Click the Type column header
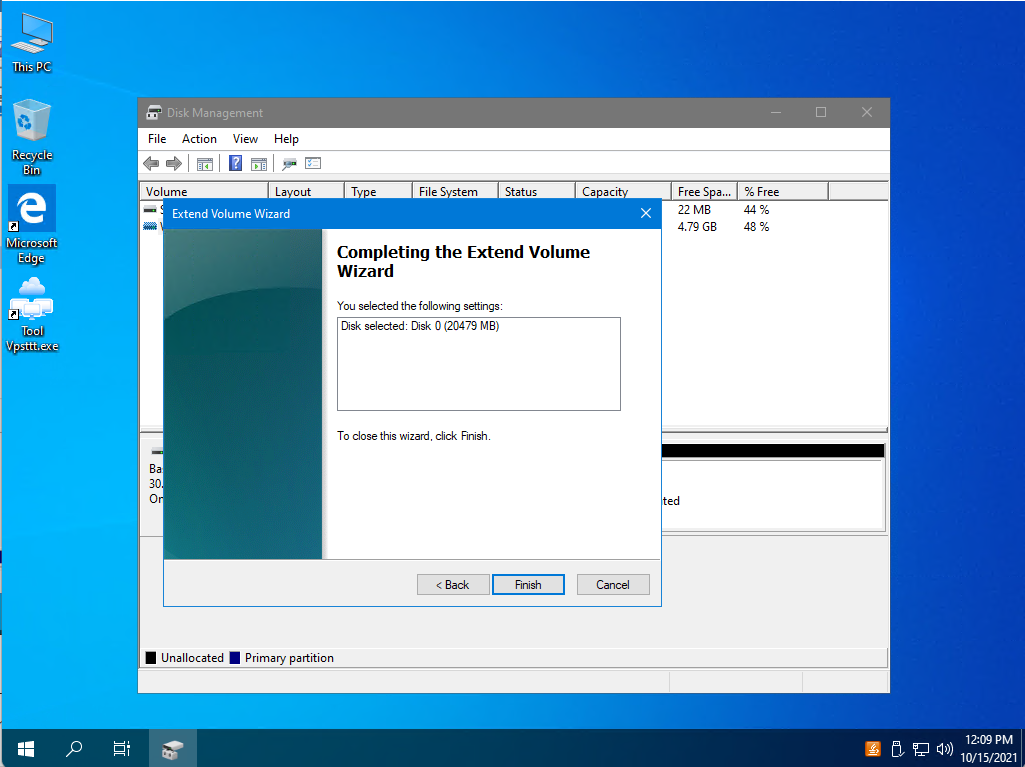 tap(378, 192)
